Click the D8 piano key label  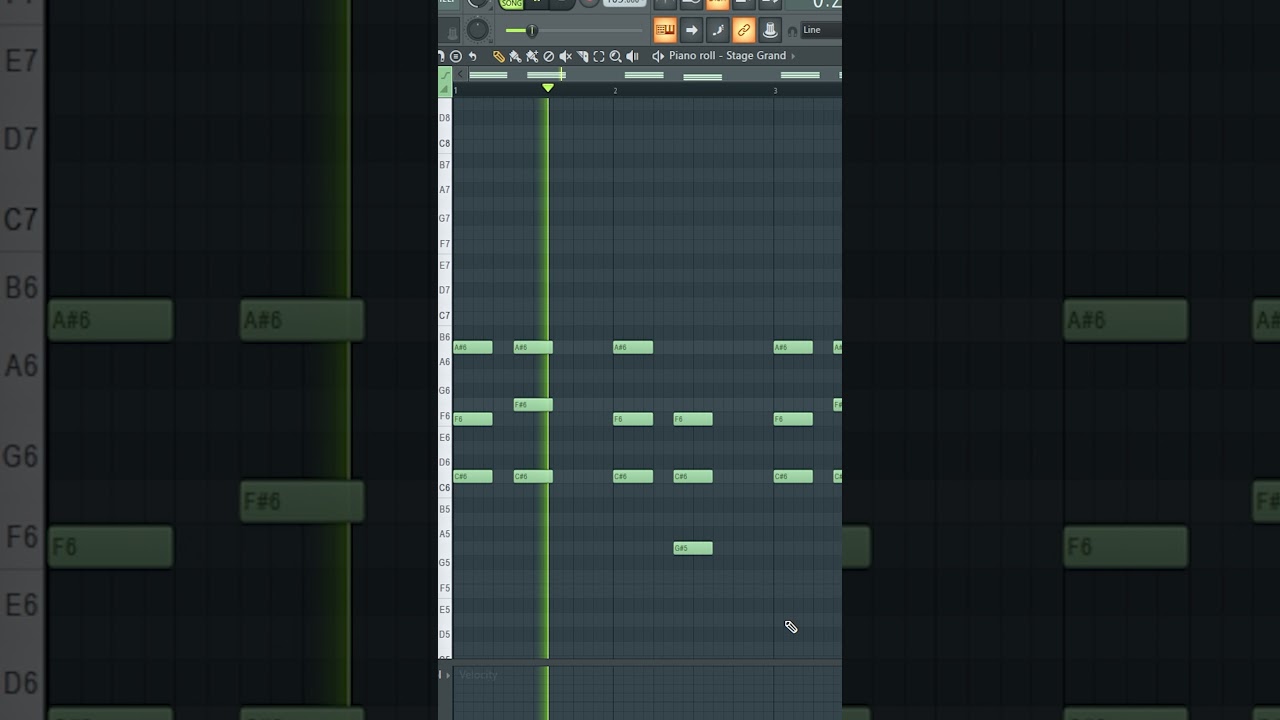tap(445, 118)
